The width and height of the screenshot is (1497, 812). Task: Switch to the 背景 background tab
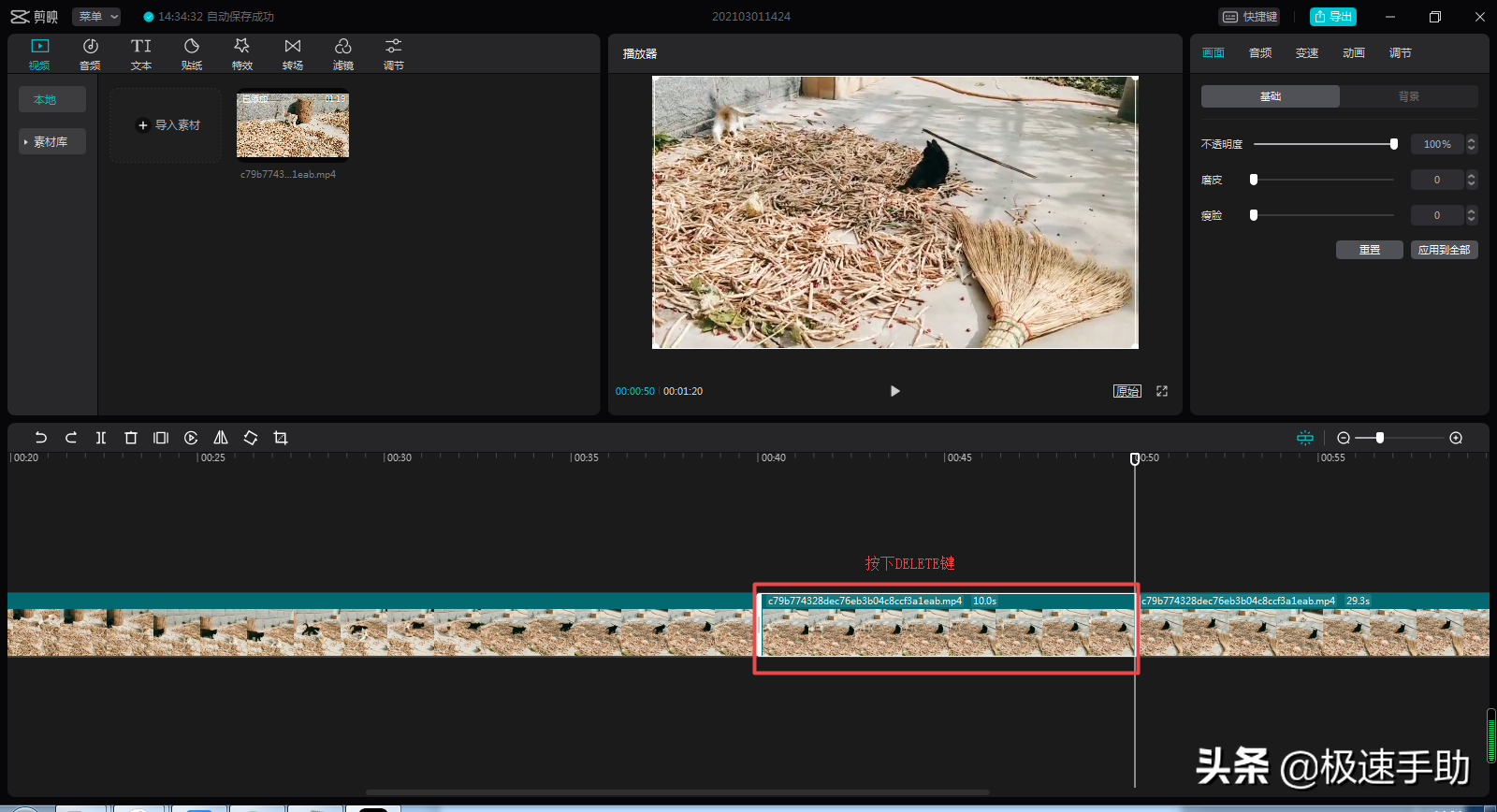pyautogui.click(x=1409, y=96)
